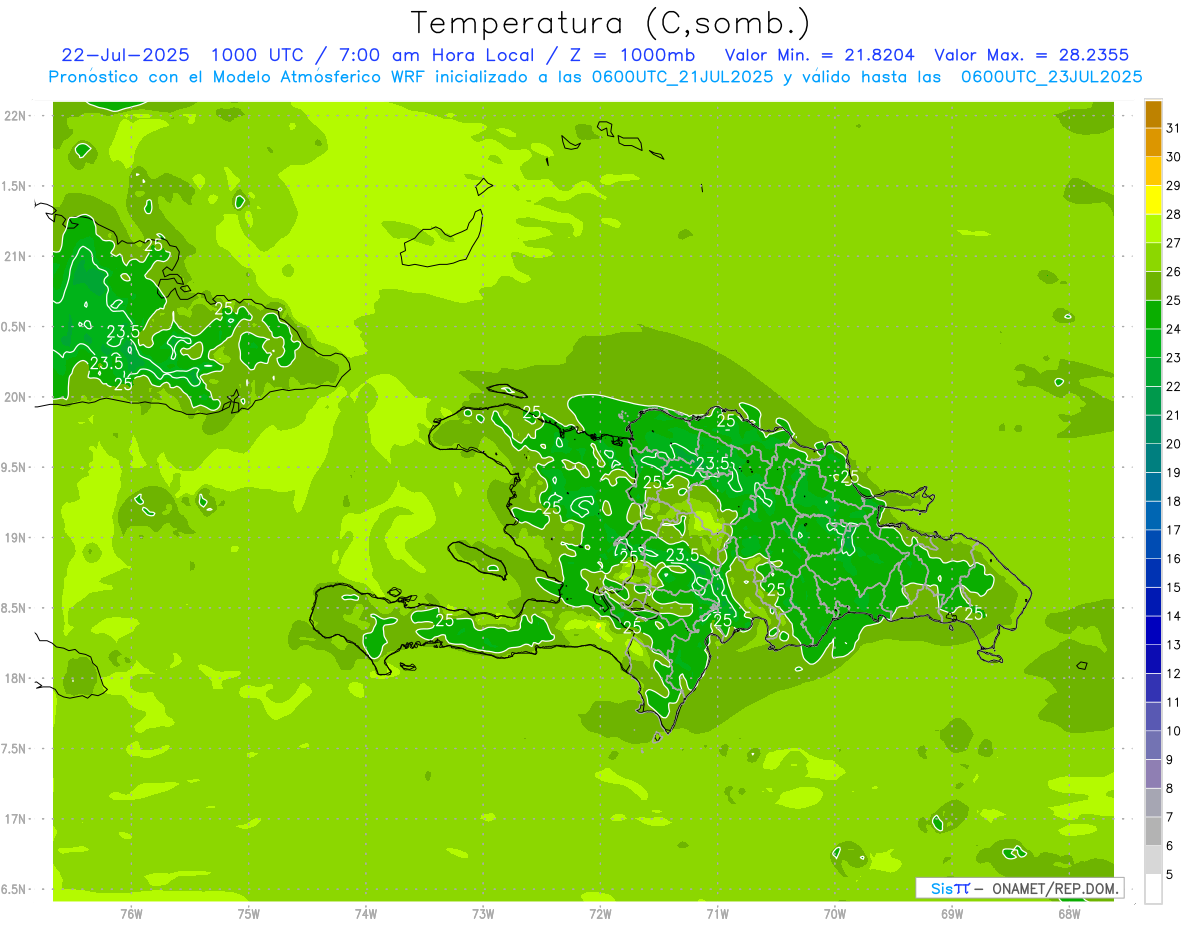The width and height of the screenshot is (1200, 927).
Task: Click the '22N' latitude axis label
Action: [x=15, y=116]
